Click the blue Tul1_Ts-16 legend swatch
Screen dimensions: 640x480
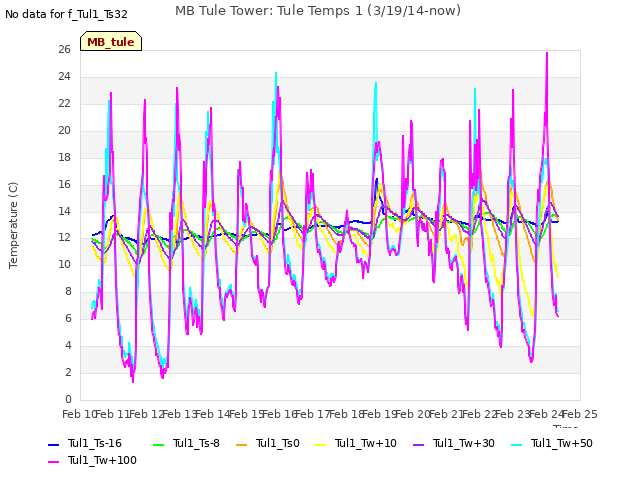(x=53, y=444)
